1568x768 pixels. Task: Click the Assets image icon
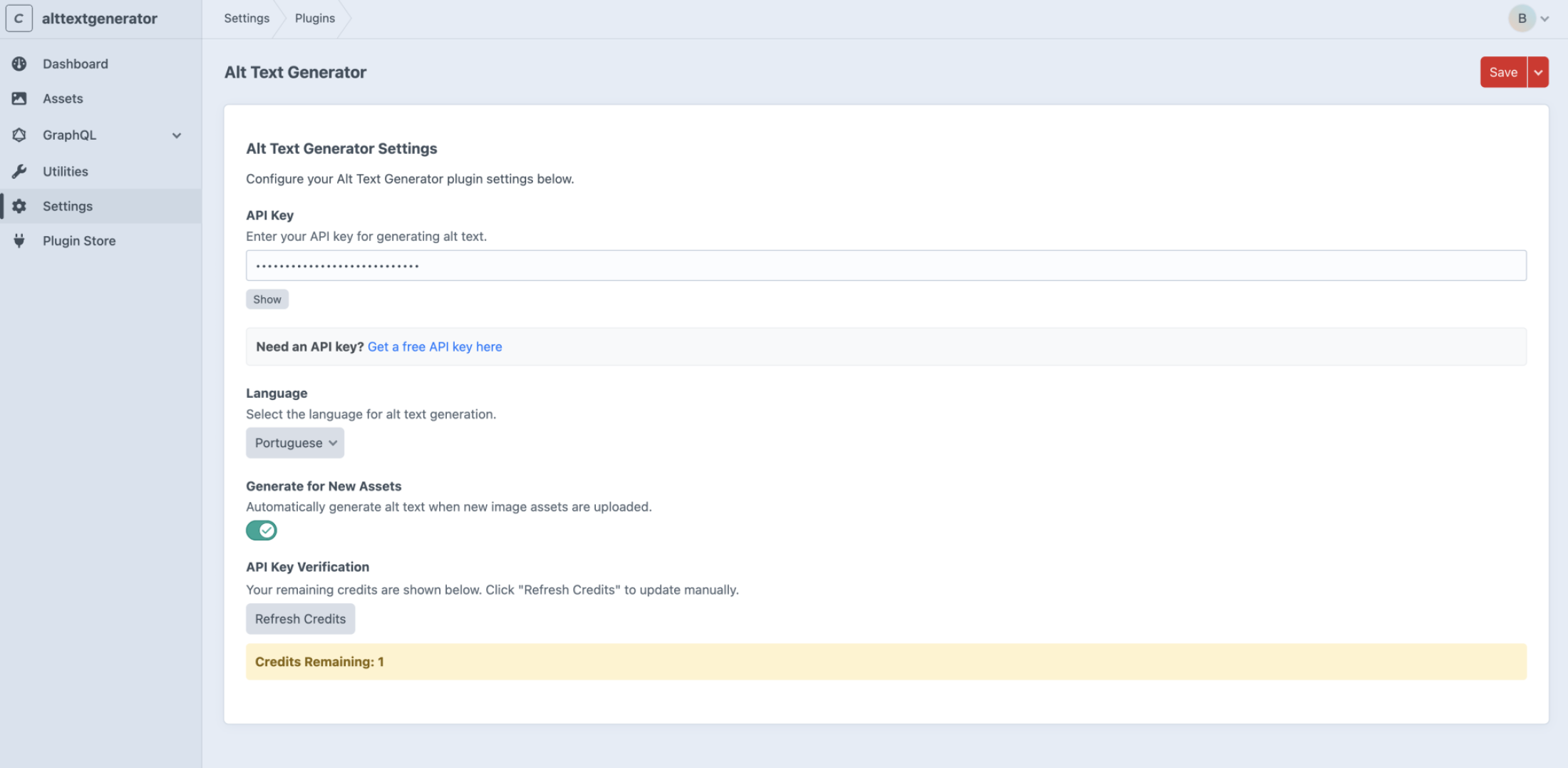(19, 99)
